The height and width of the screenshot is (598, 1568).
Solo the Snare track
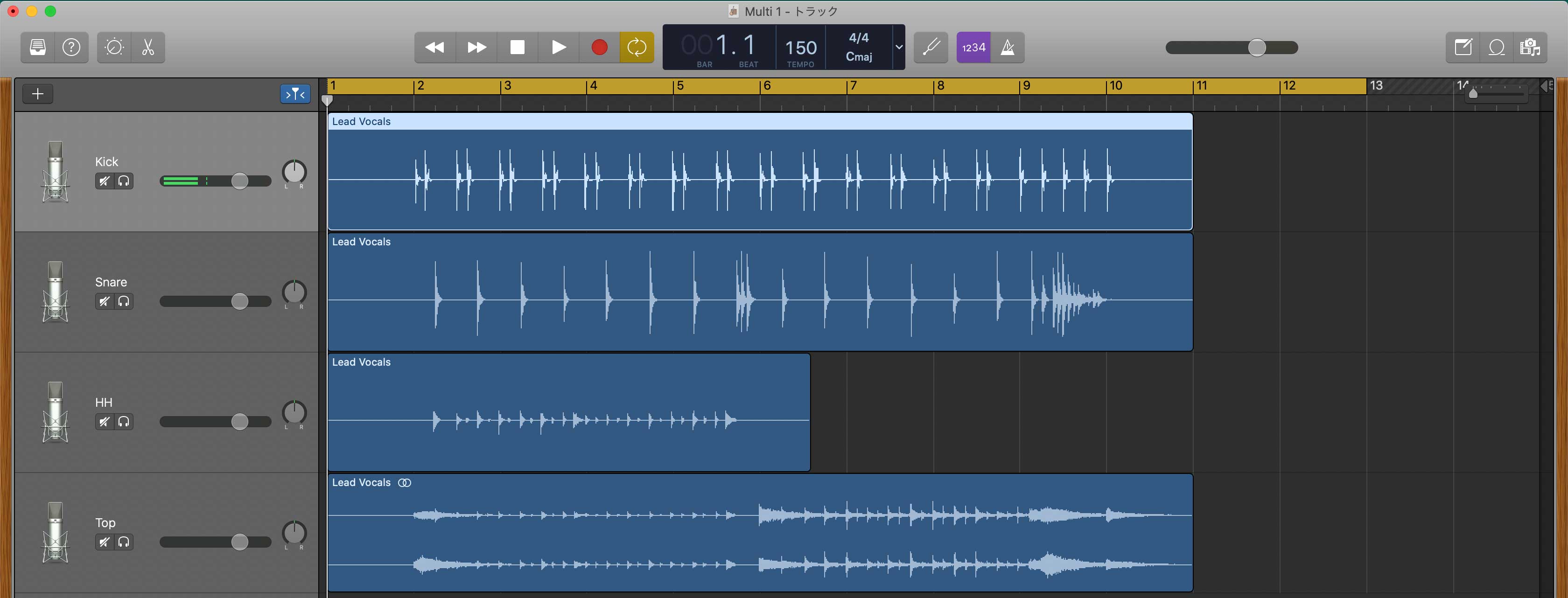(124, 301)
